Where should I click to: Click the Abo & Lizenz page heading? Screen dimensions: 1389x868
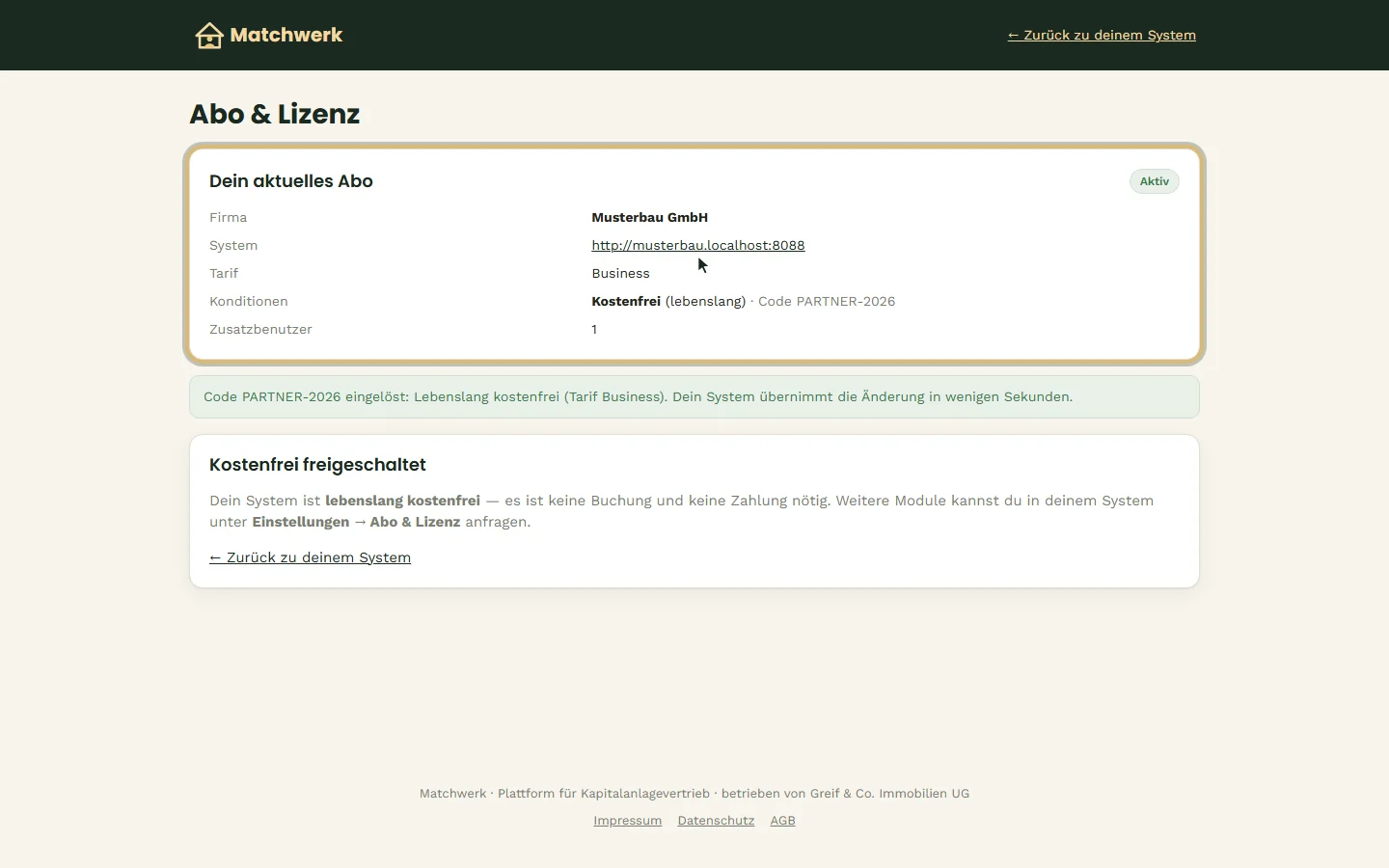pos(275,114)
